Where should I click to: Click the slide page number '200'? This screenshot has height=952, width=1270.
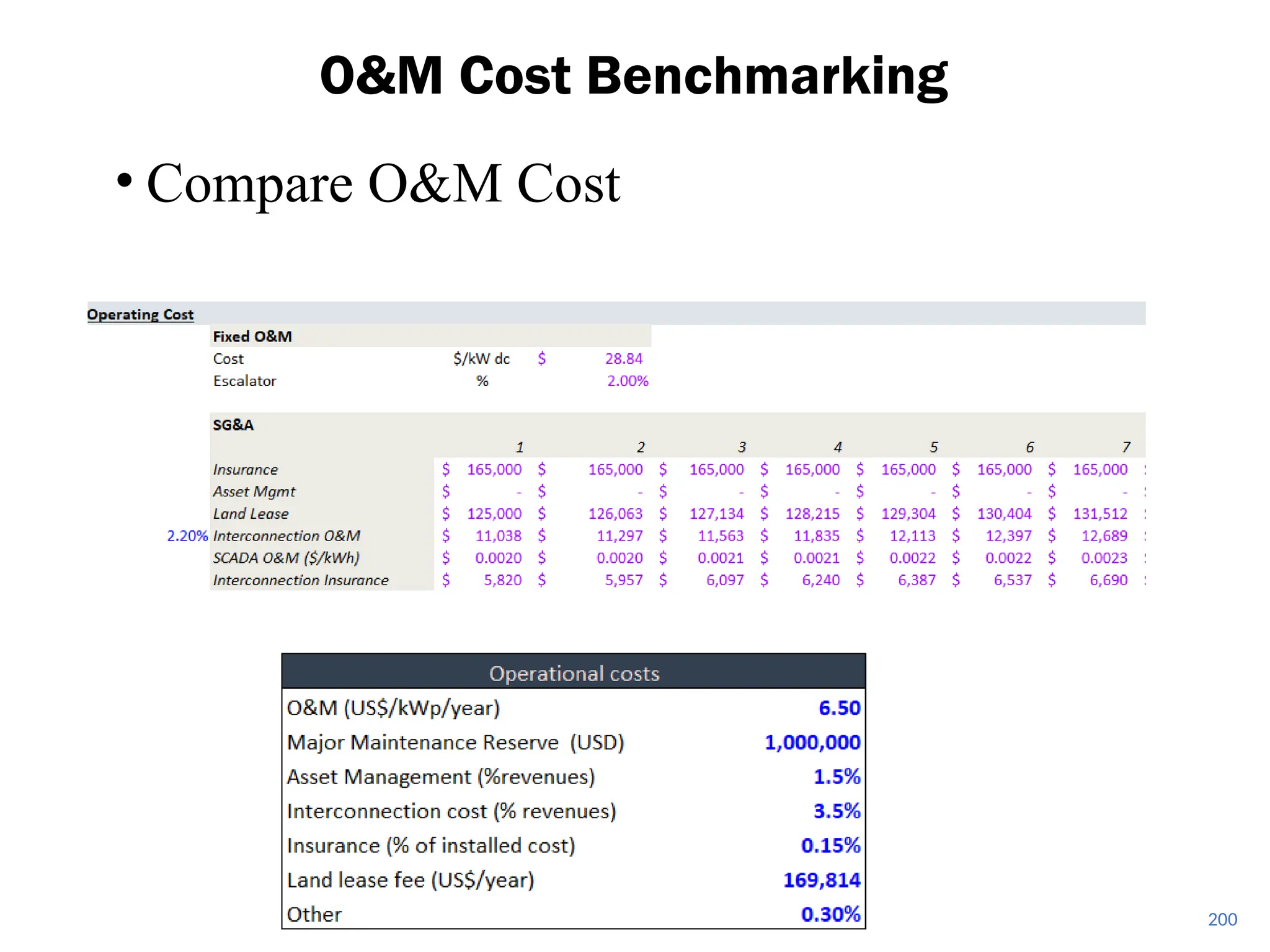1222,920
